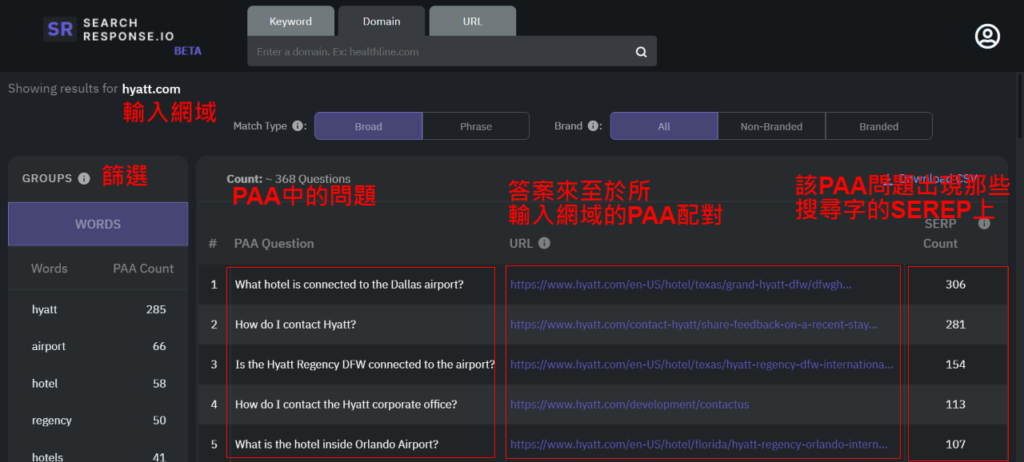Click the search magnifier icon

click(641, 52)
